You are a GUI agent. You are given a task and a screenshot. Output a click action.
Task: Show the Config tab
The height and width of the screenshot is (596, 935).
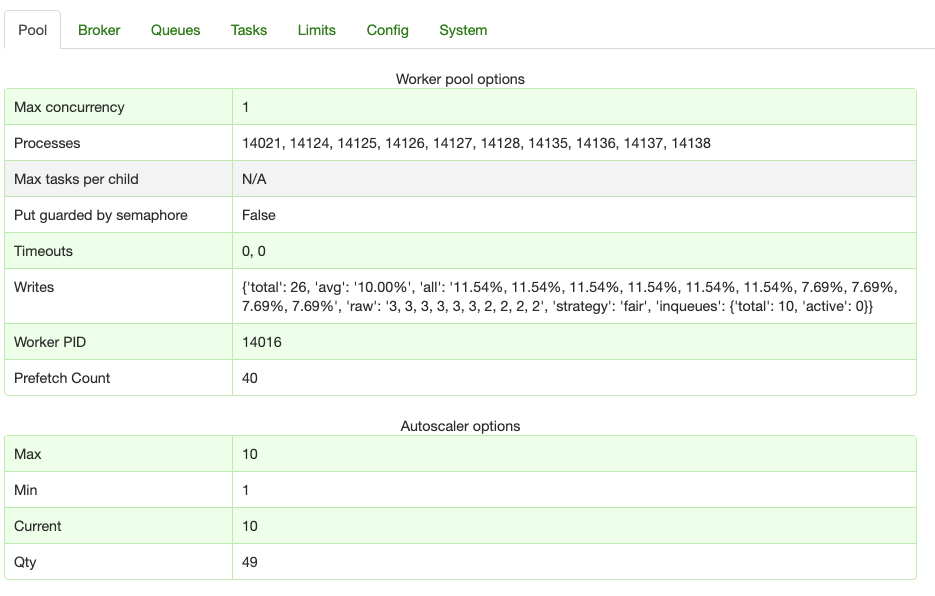click(x=388, y=30)
